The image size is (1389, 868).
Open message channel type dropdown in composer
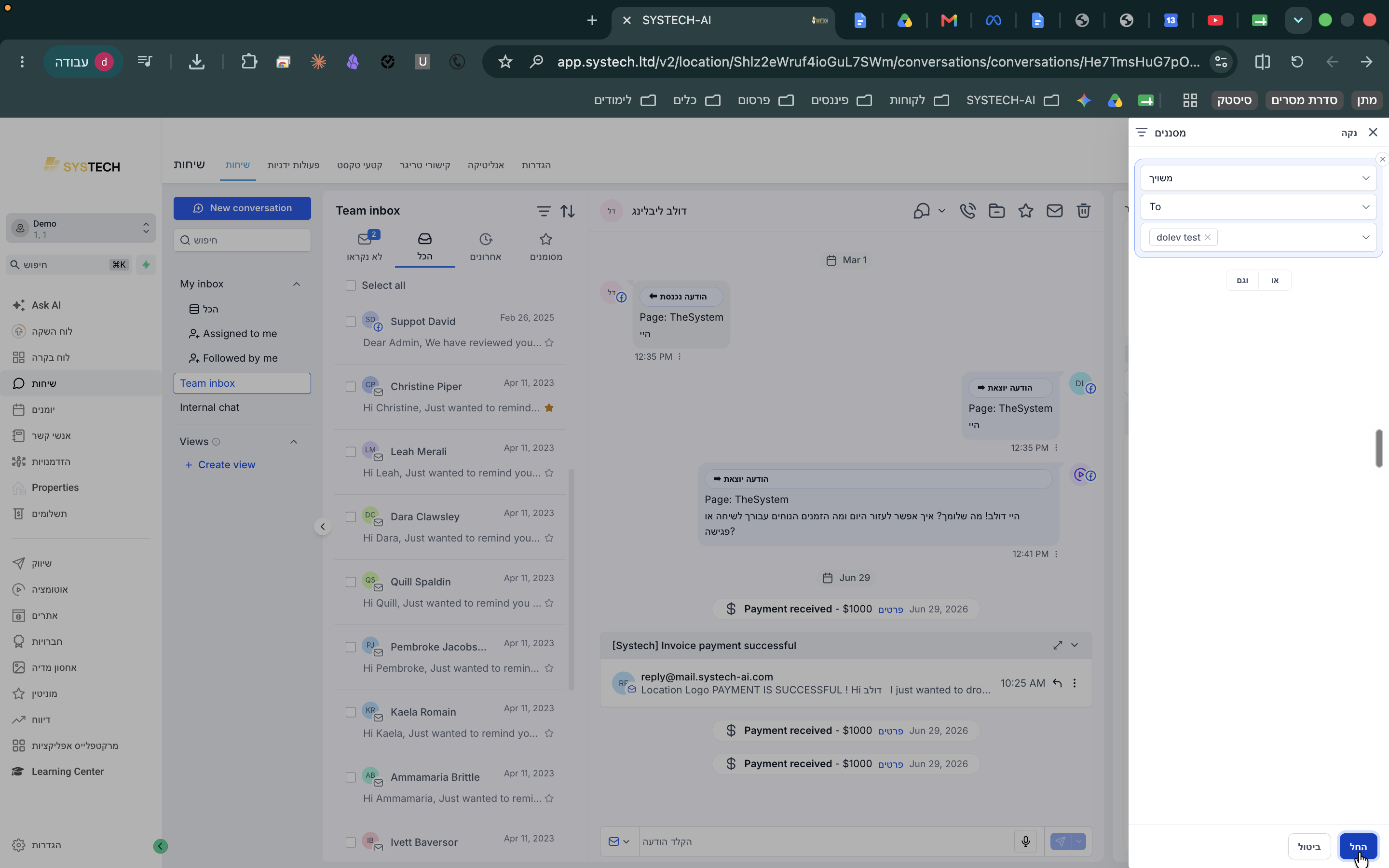click(619, 841)
